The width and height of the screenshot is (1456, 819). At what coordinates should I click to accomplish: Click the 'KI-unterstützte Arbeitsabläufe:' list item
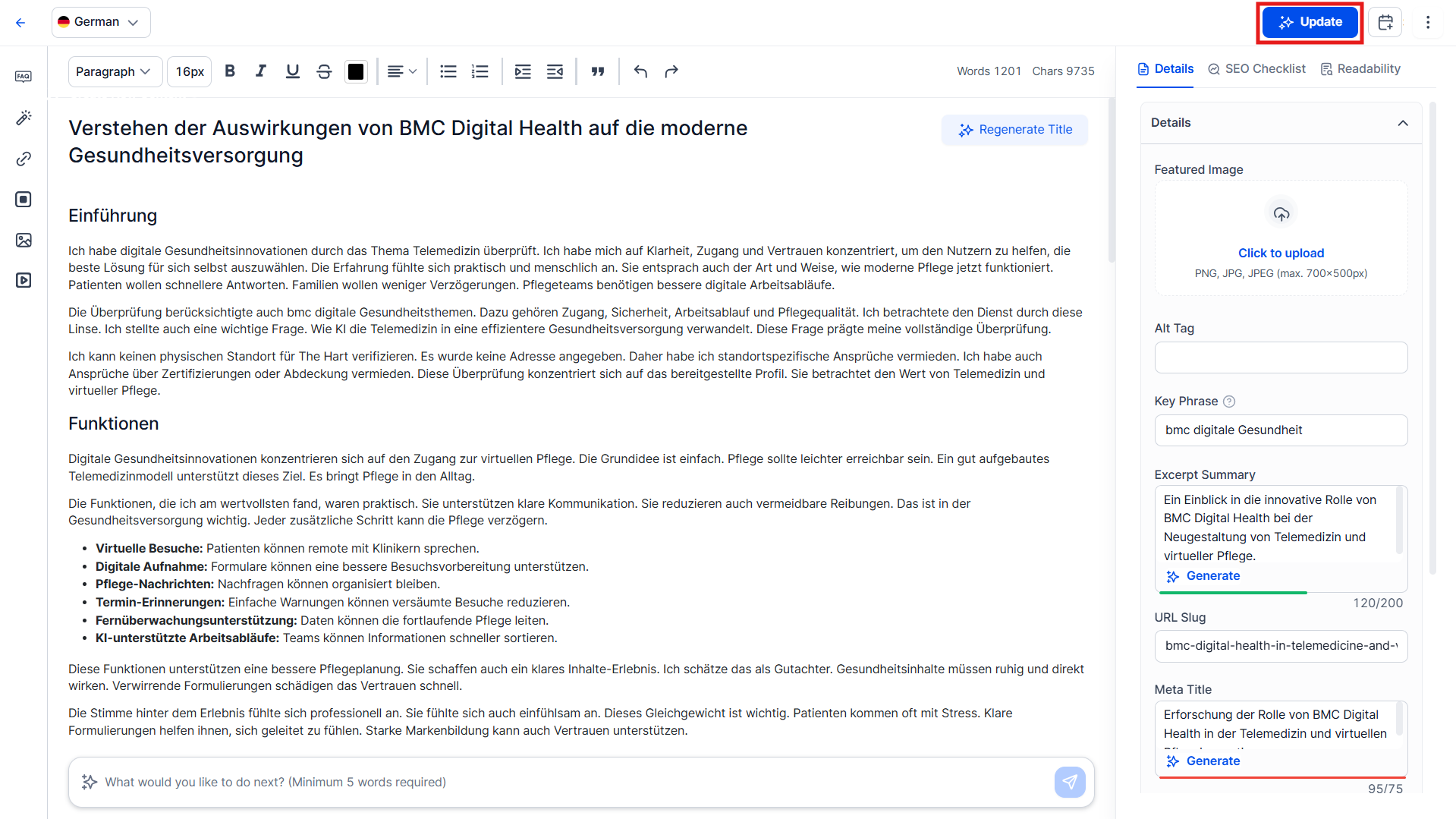[326, 638]
